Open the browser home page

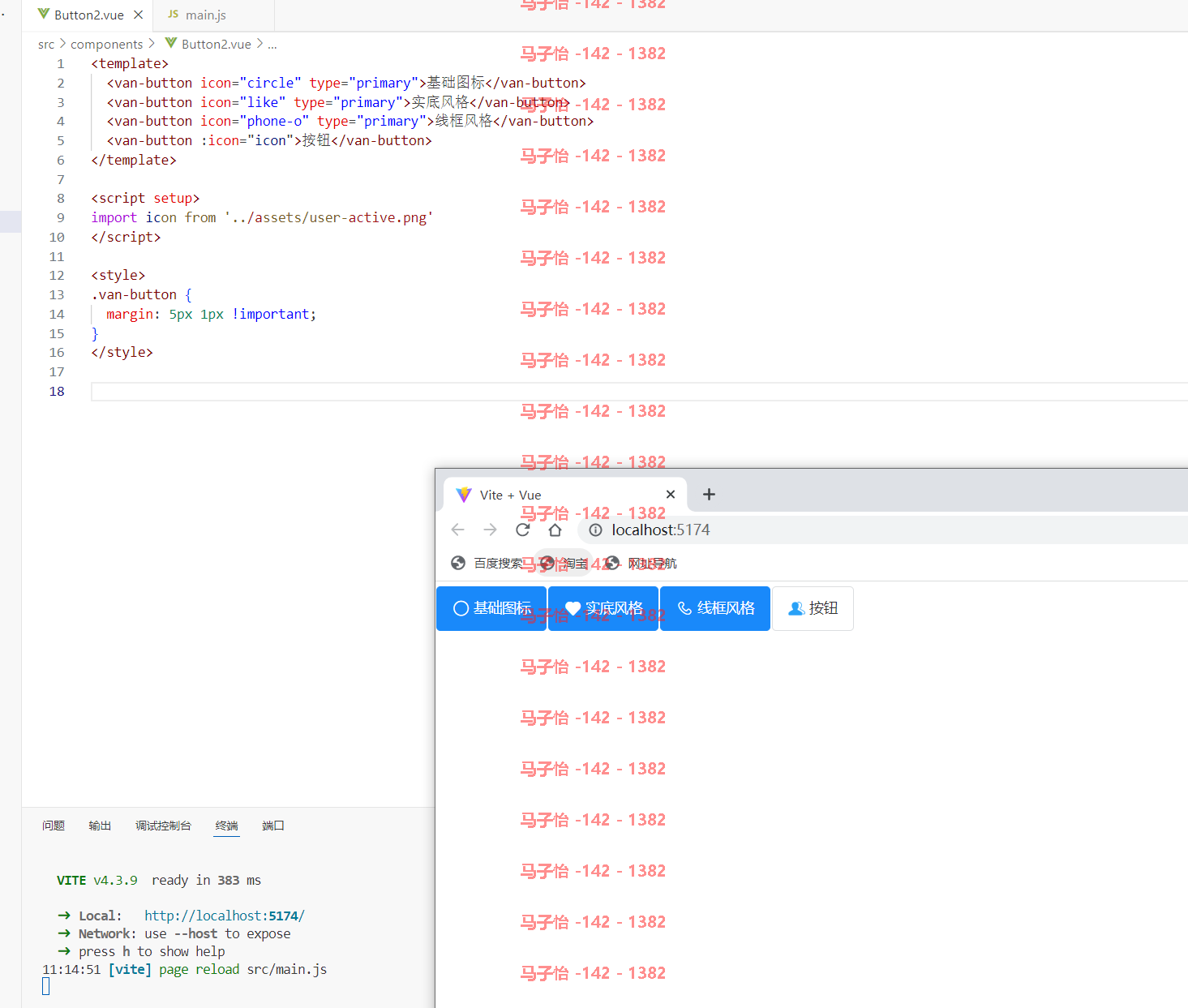click(x=555, y=530)
